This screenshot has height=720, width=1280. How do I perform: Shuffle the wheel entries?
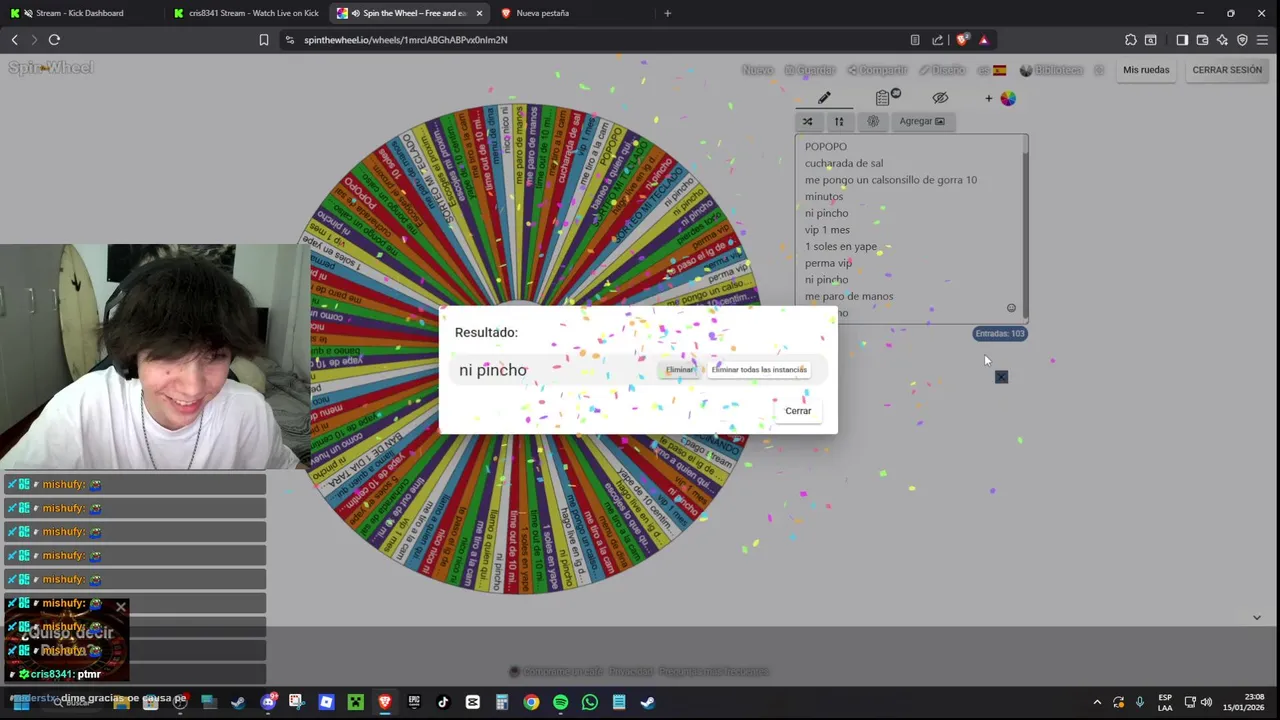[808, 121]
